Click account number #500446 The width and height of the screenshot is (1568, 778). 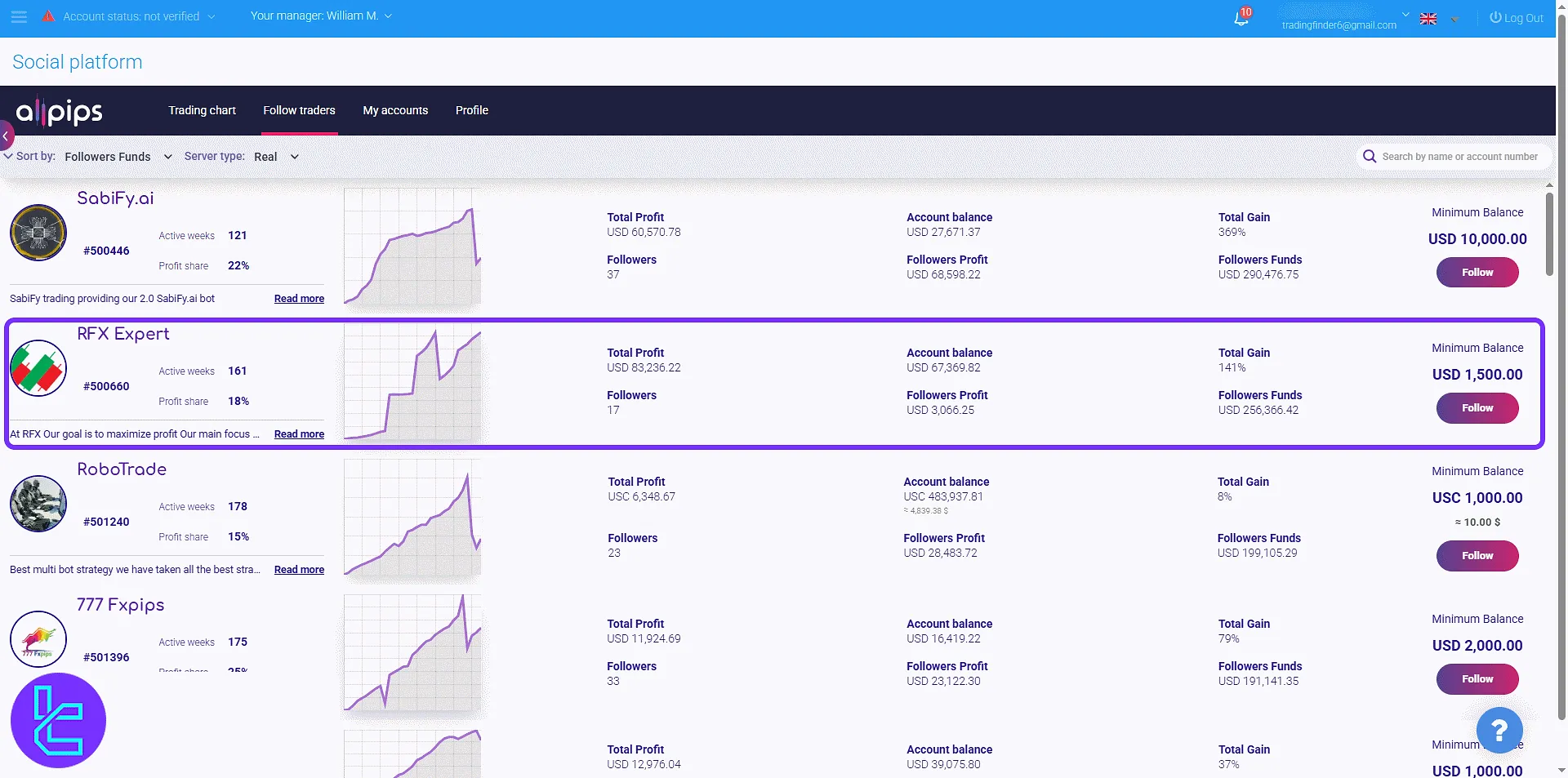click(106, 251)
